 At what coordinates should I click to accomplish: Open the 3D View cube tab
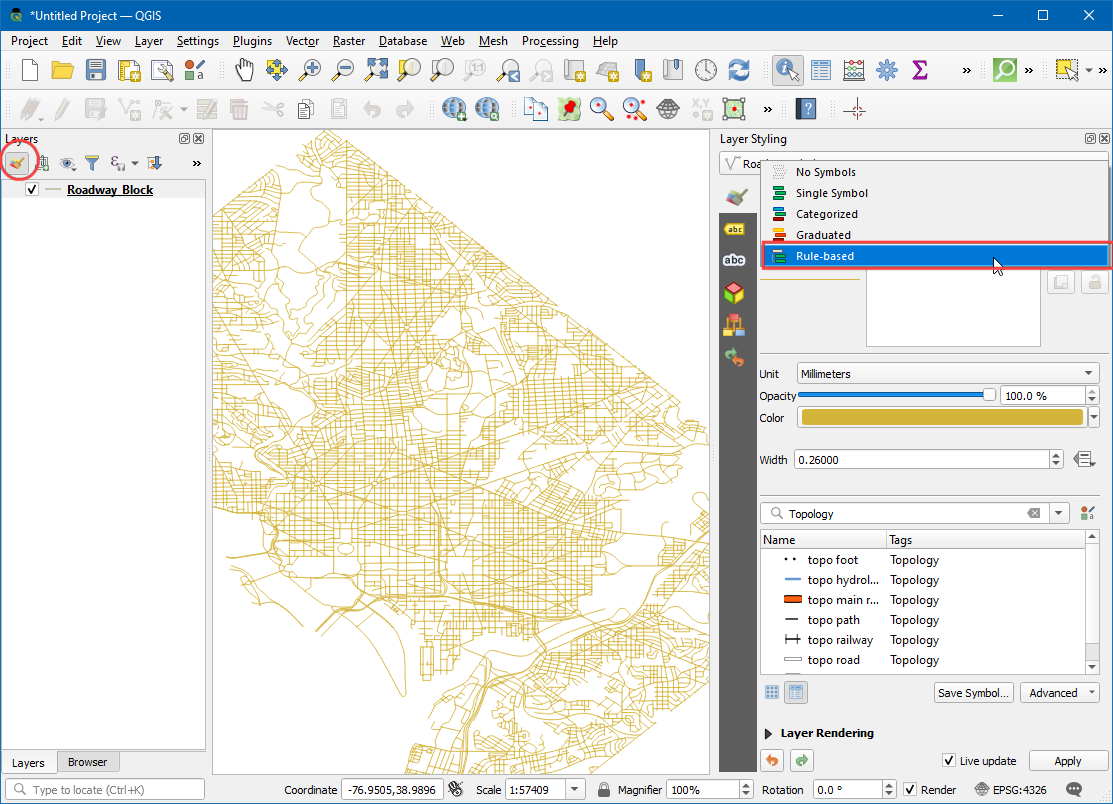tap(734, 293)
